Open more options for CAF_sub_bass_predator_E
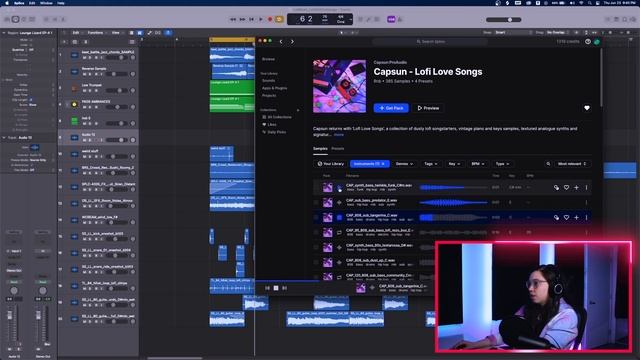Screen dimensions: 640x360 coord(587,202)
